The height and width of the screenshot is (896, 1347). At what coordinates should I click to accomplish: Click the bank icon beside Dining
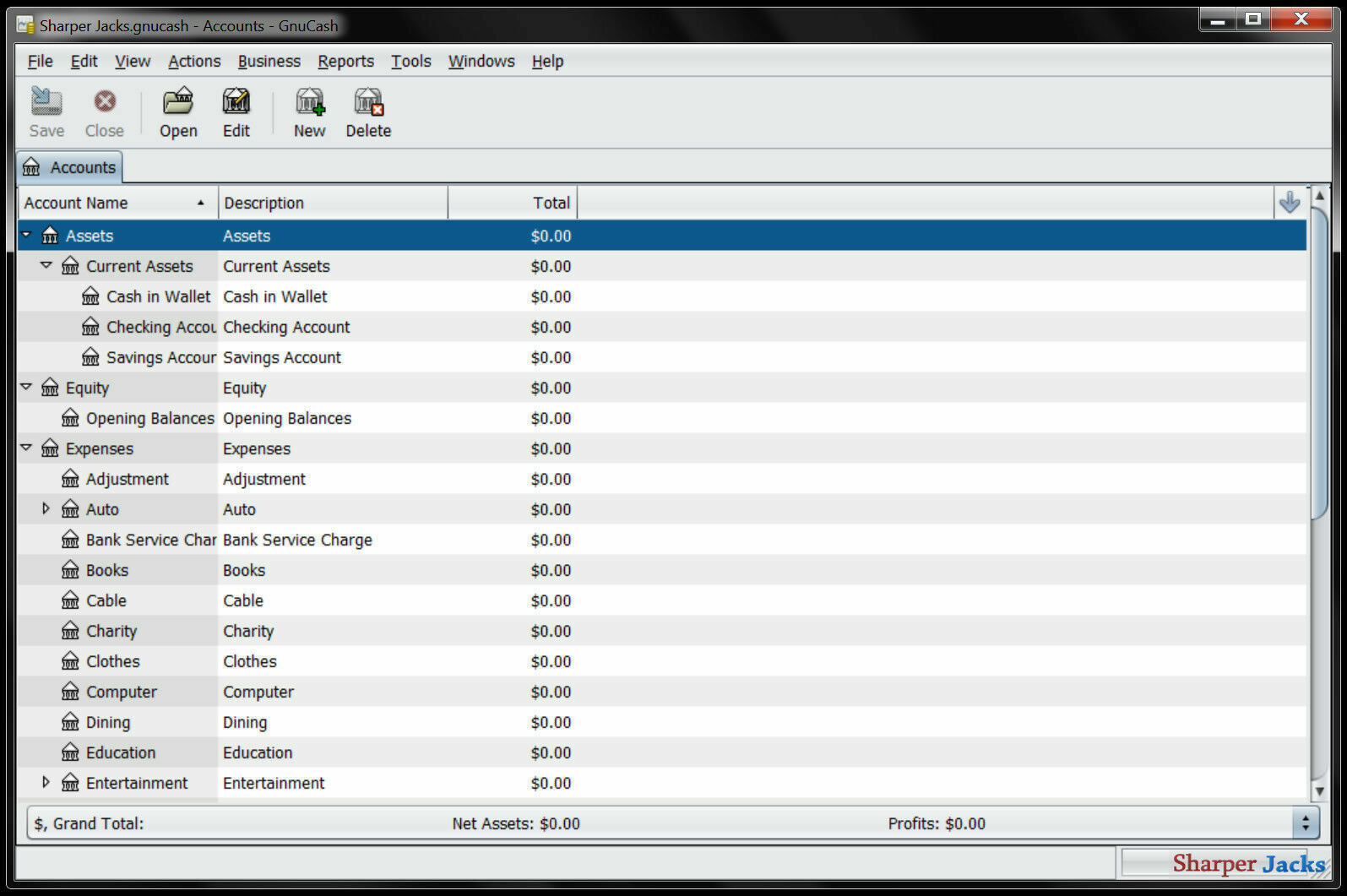coord(70,722)
